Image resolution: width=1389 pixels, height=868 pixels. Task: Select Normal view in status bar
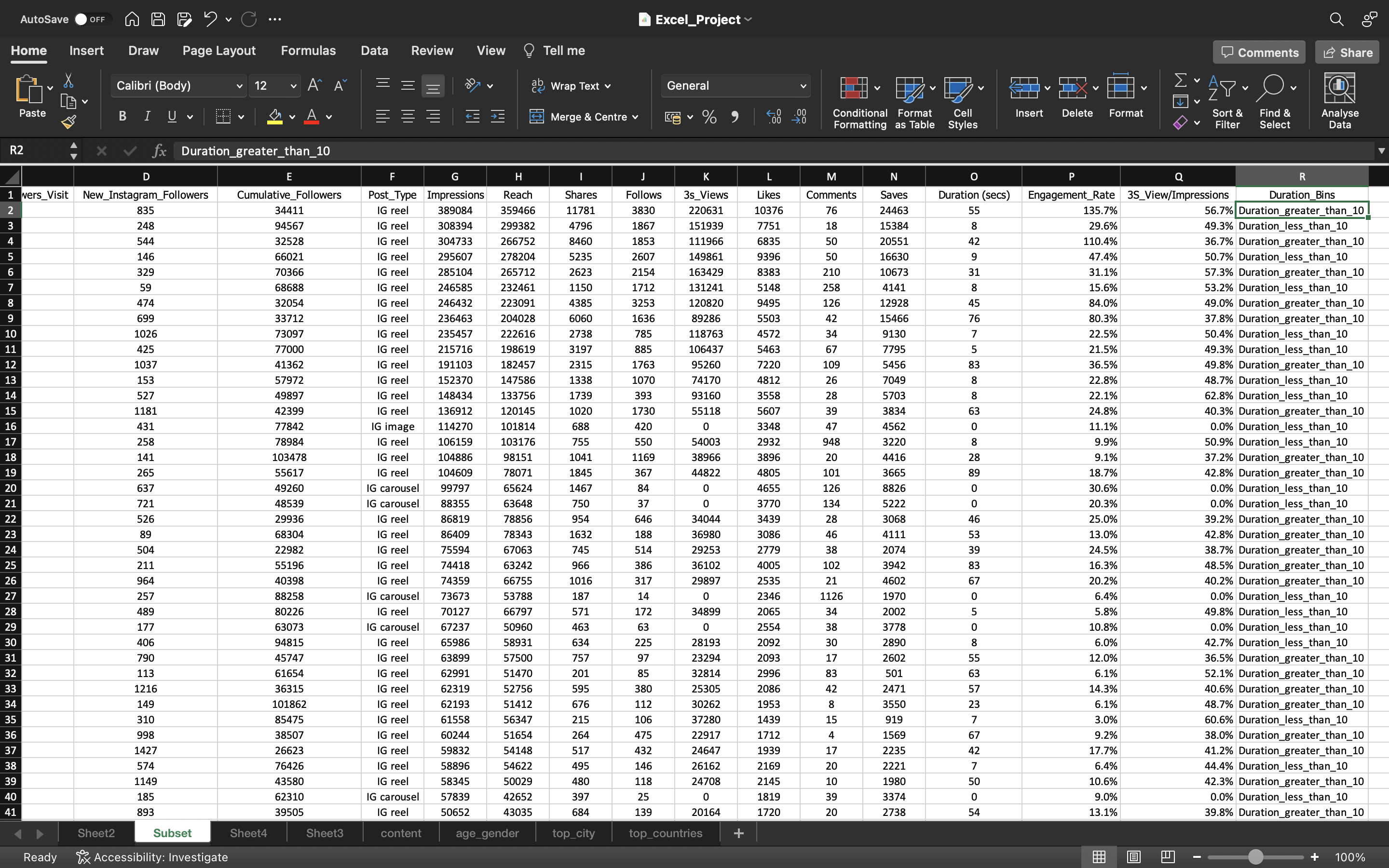pyautogui.click(x=1099, y=857)
